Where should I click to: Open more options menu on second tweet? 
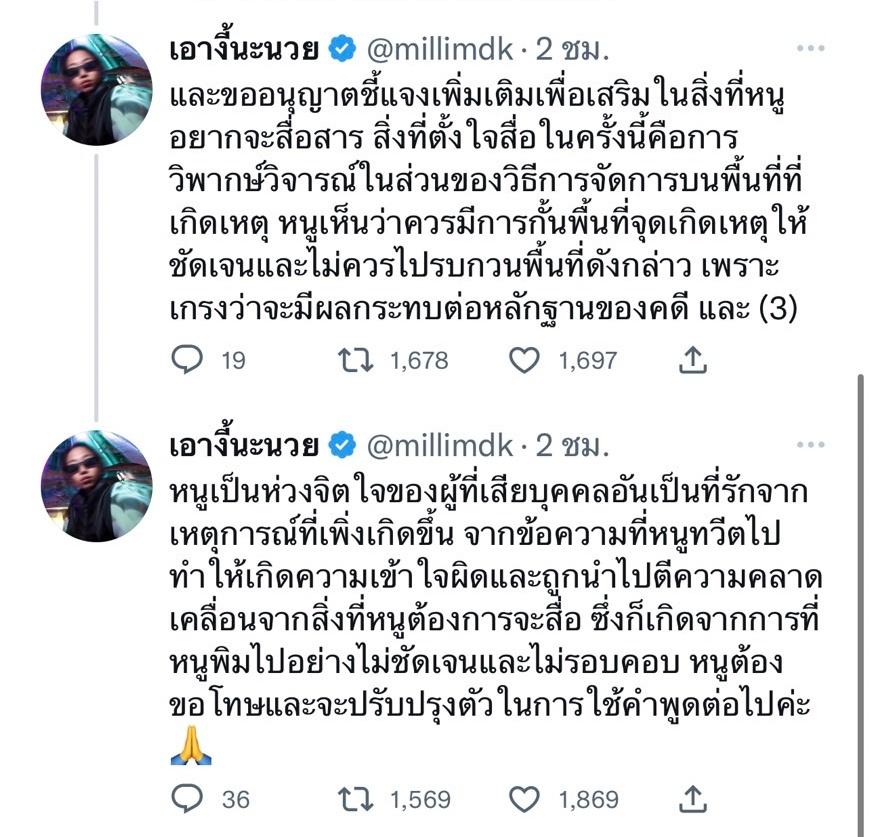click(811, 443)
